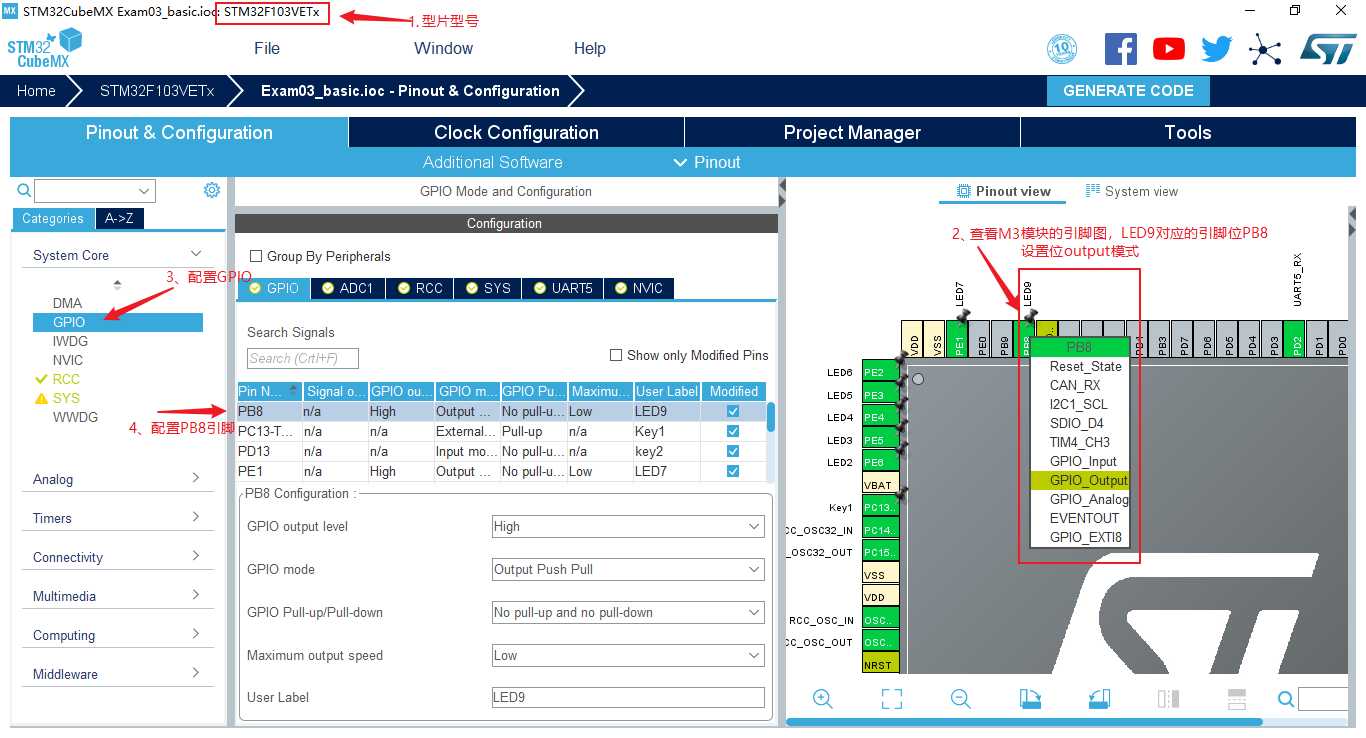Zoom out on the chip pinout view
The height and width of the screenshot is (738, 1366).
click(961, 699)
